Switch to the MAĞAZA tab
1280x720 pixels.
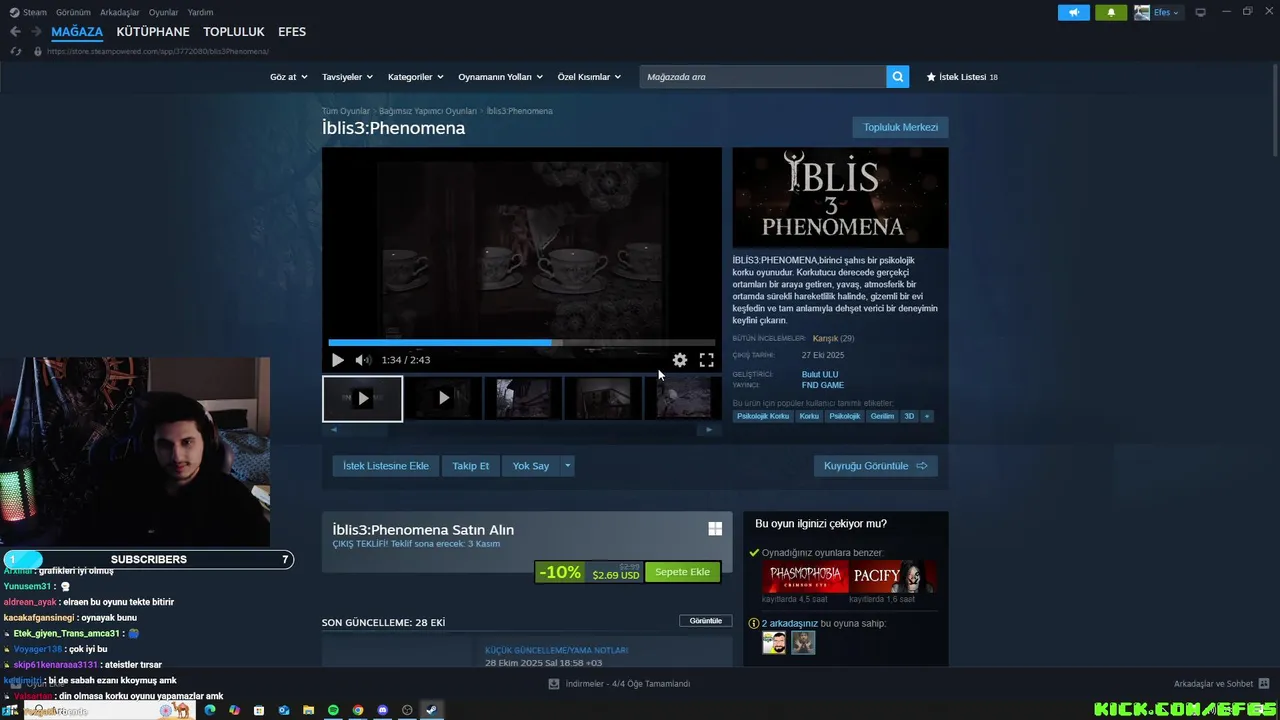tap(77, 32)
